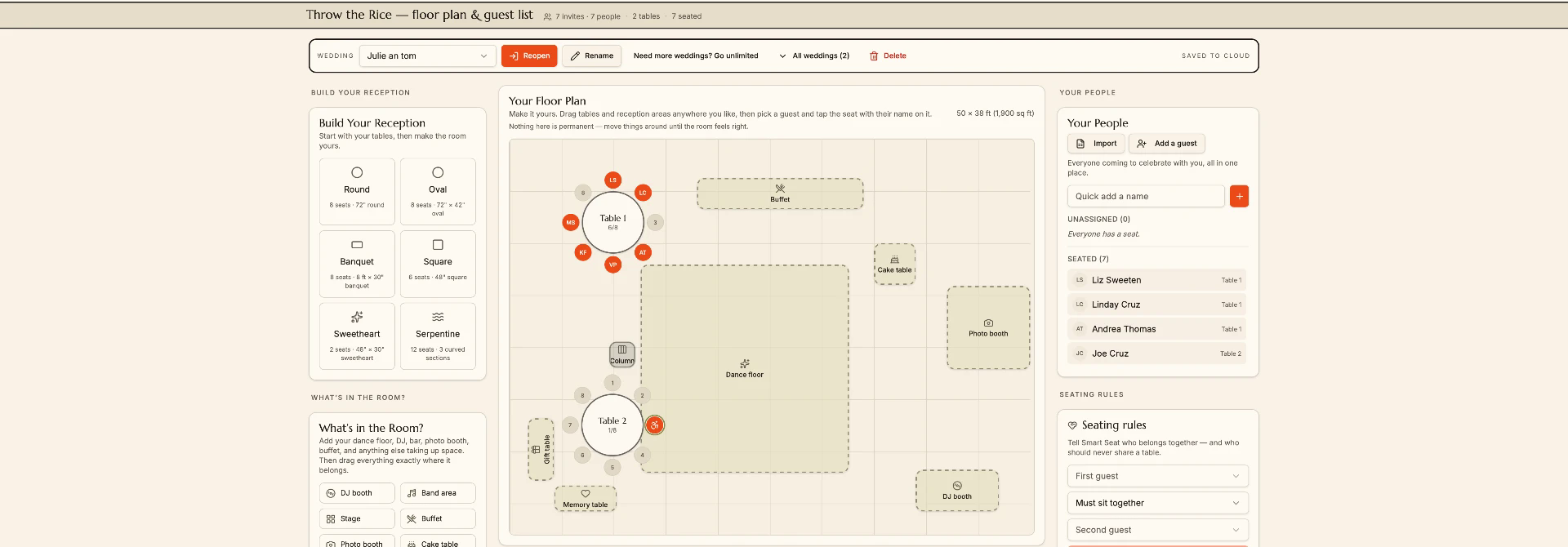Screen dimensions: 1568x547
Task: Click the Delete wedding button
Action: (x=888, y=56)
